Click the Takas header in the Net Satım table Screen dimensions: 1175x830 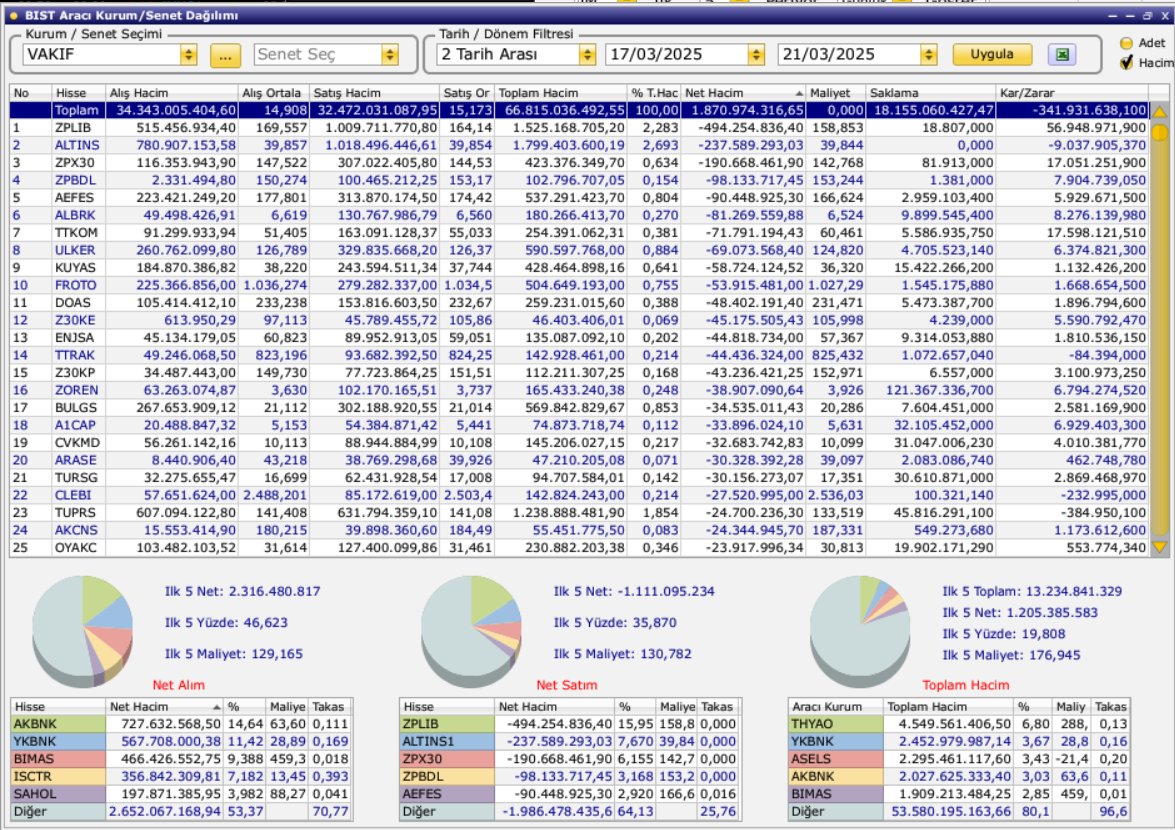(718, 706)
